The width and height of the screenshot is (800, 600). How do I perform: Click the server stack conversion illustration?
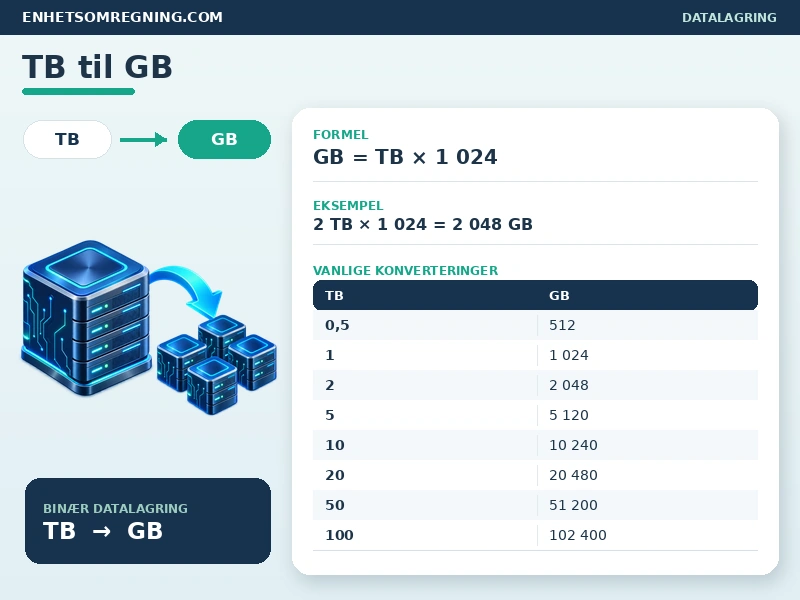(x=148, y=327)
